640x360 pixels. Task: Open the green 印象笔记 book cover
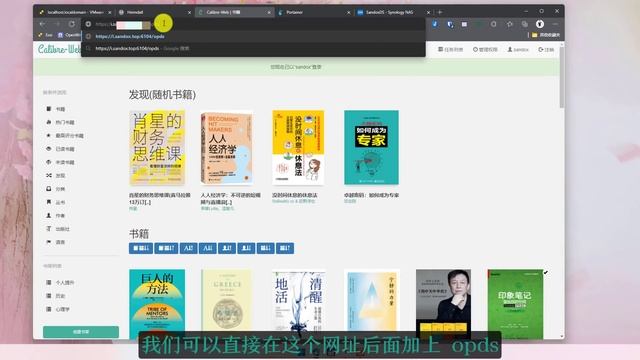(x=516, y=304)
